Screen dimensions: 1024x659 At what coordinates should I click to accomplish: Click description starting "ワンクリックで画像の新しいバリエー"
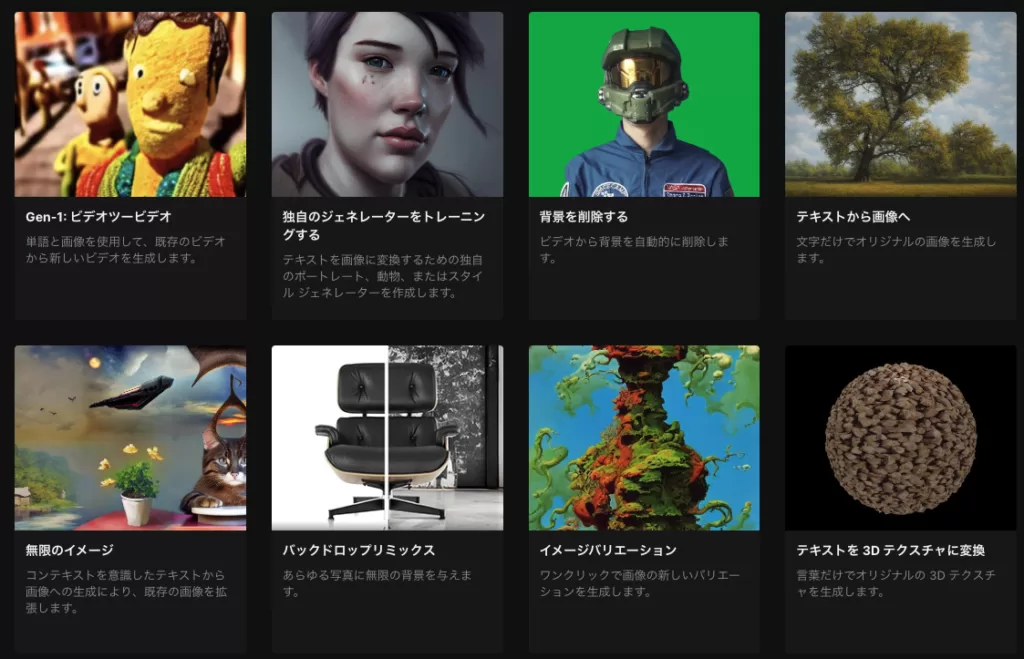[640, 583]
